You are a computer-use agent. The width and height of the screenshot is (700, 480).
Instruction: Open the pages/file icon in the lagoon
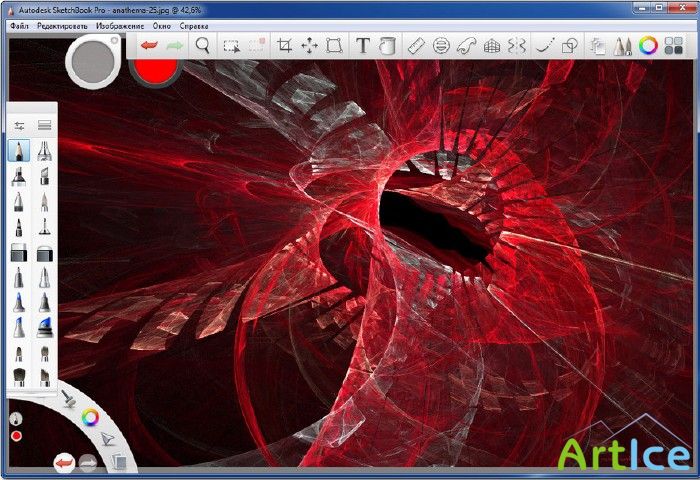(x=119, y=461)
